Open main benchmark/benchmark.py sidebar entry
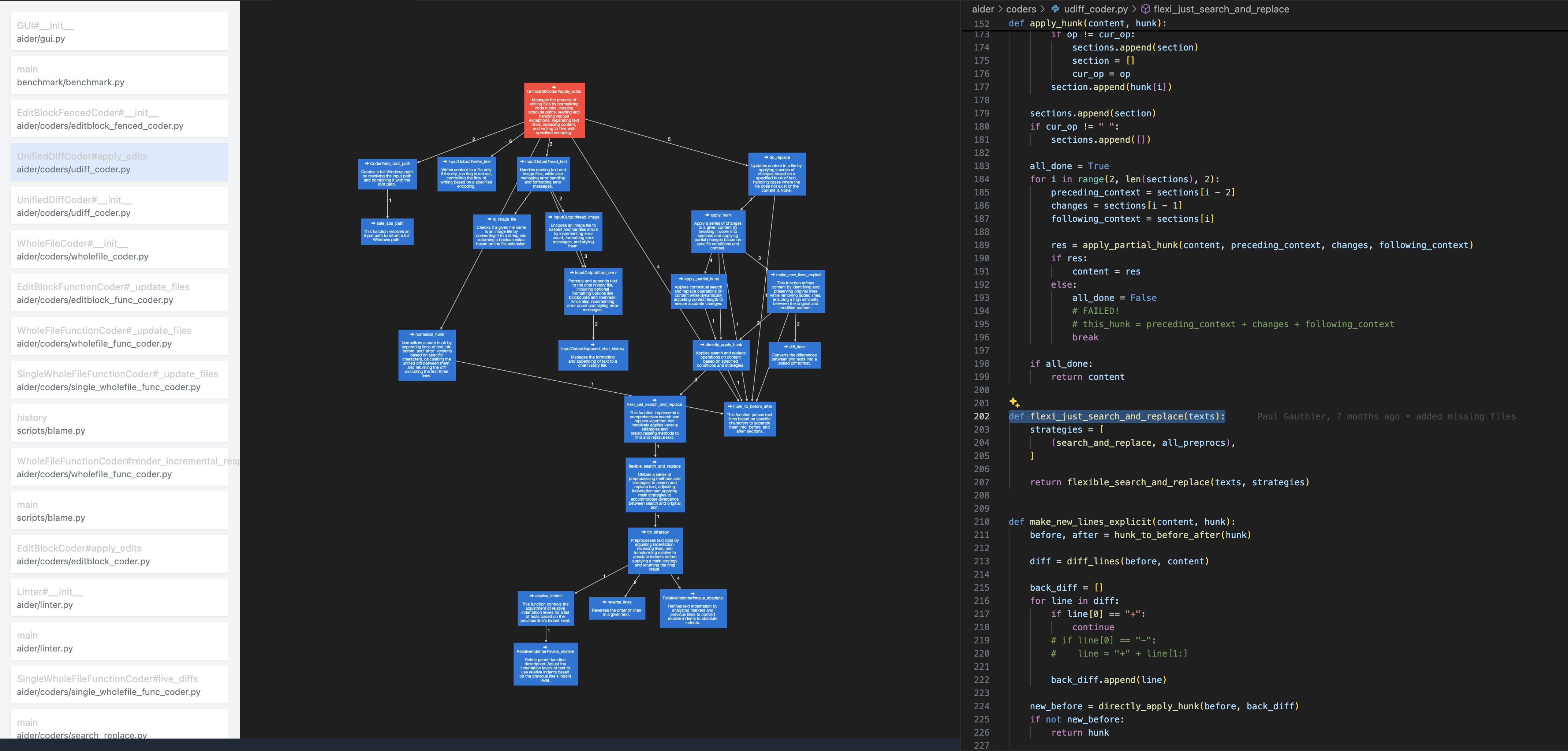 (119, 75)
